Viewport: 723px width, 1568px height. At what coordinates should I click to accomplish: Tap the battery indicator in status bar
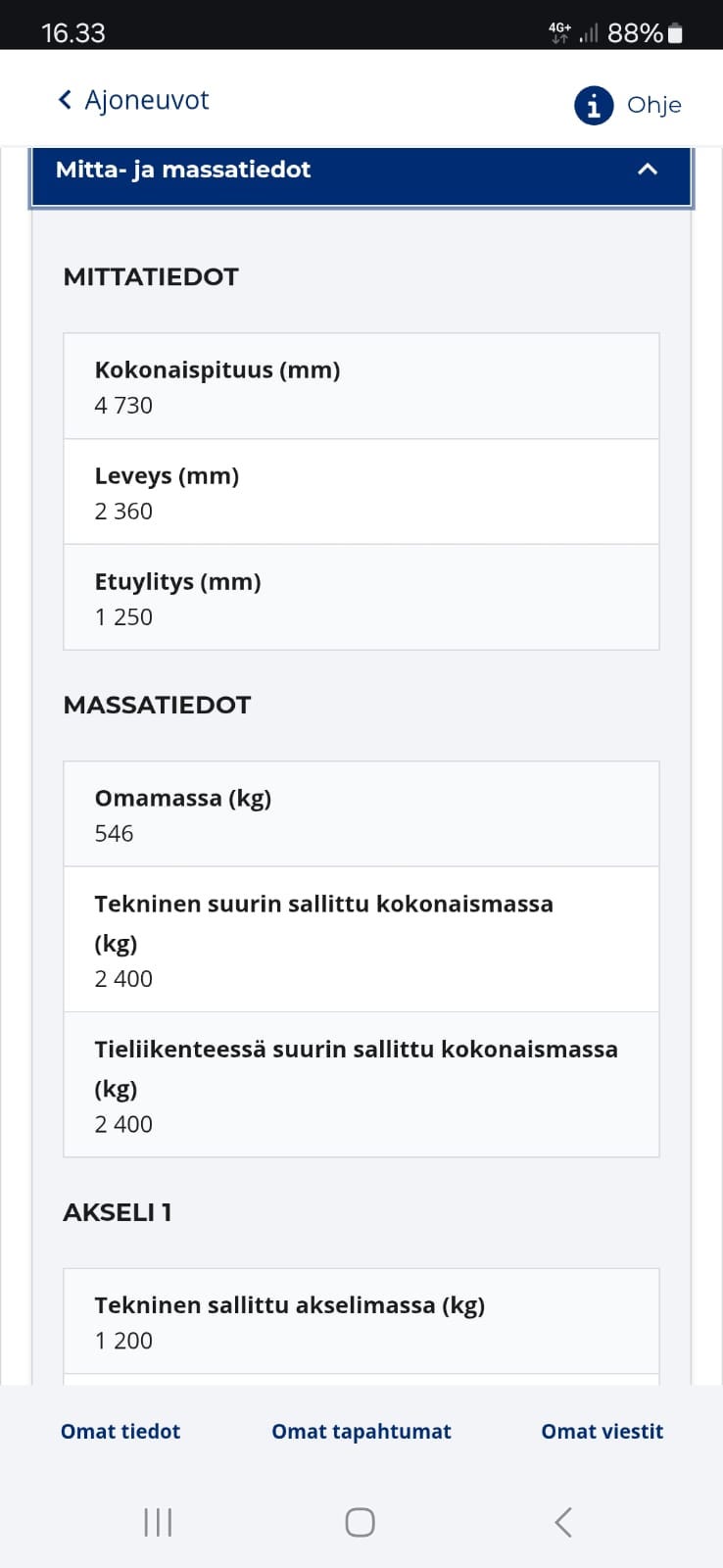pyautogui.click(x=674, y=32)
